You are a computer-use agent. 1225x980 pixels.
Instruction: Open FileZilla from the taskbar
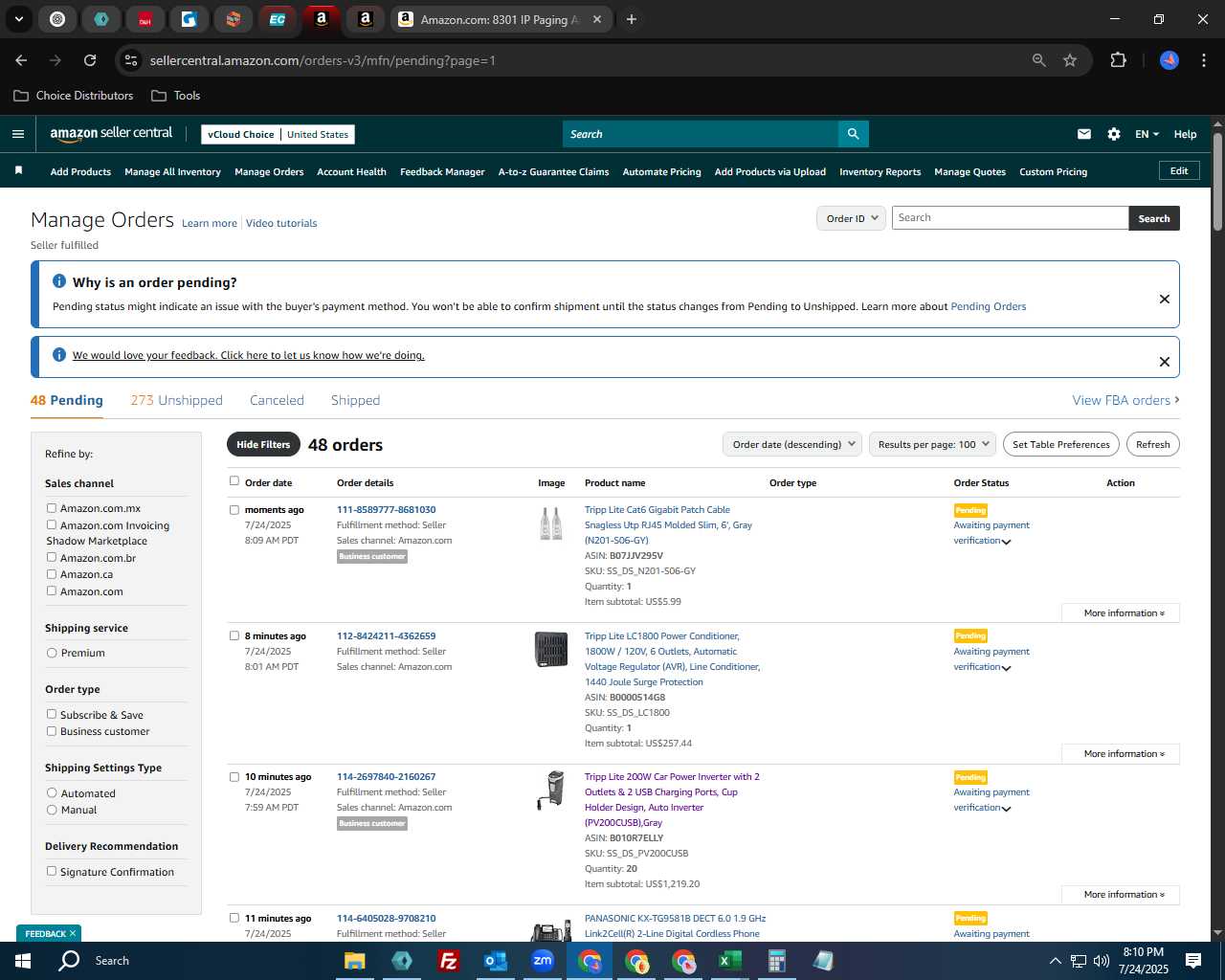point(448,960)
